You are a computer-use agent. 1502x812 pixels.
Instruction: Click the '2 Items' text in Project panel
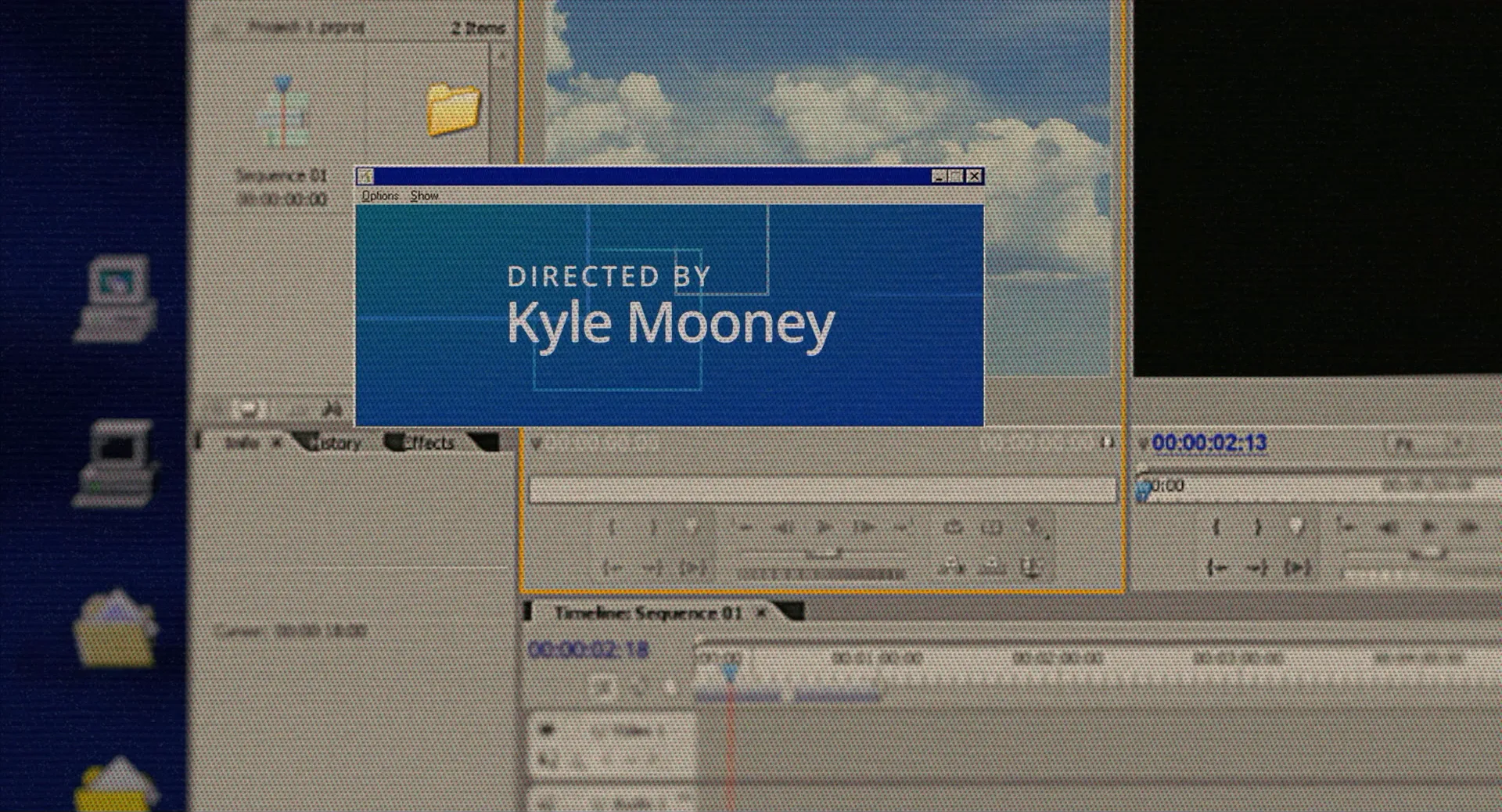(x=478, y=28)
